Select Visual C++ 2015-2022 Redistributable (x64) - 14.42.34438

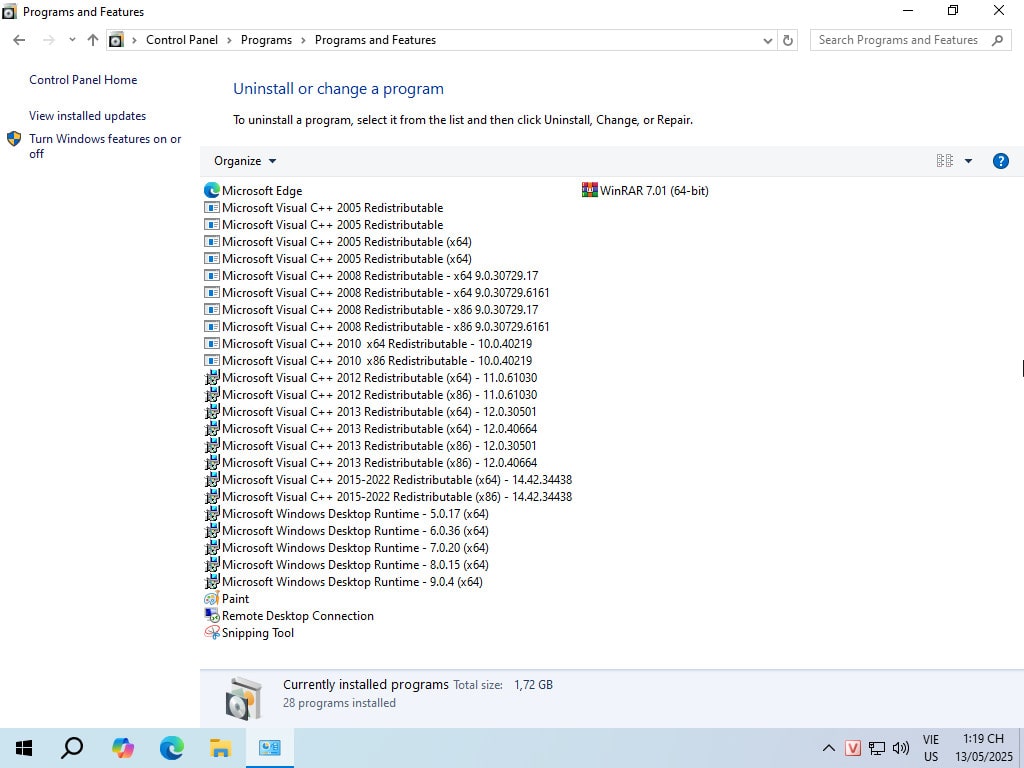[389, 480]
